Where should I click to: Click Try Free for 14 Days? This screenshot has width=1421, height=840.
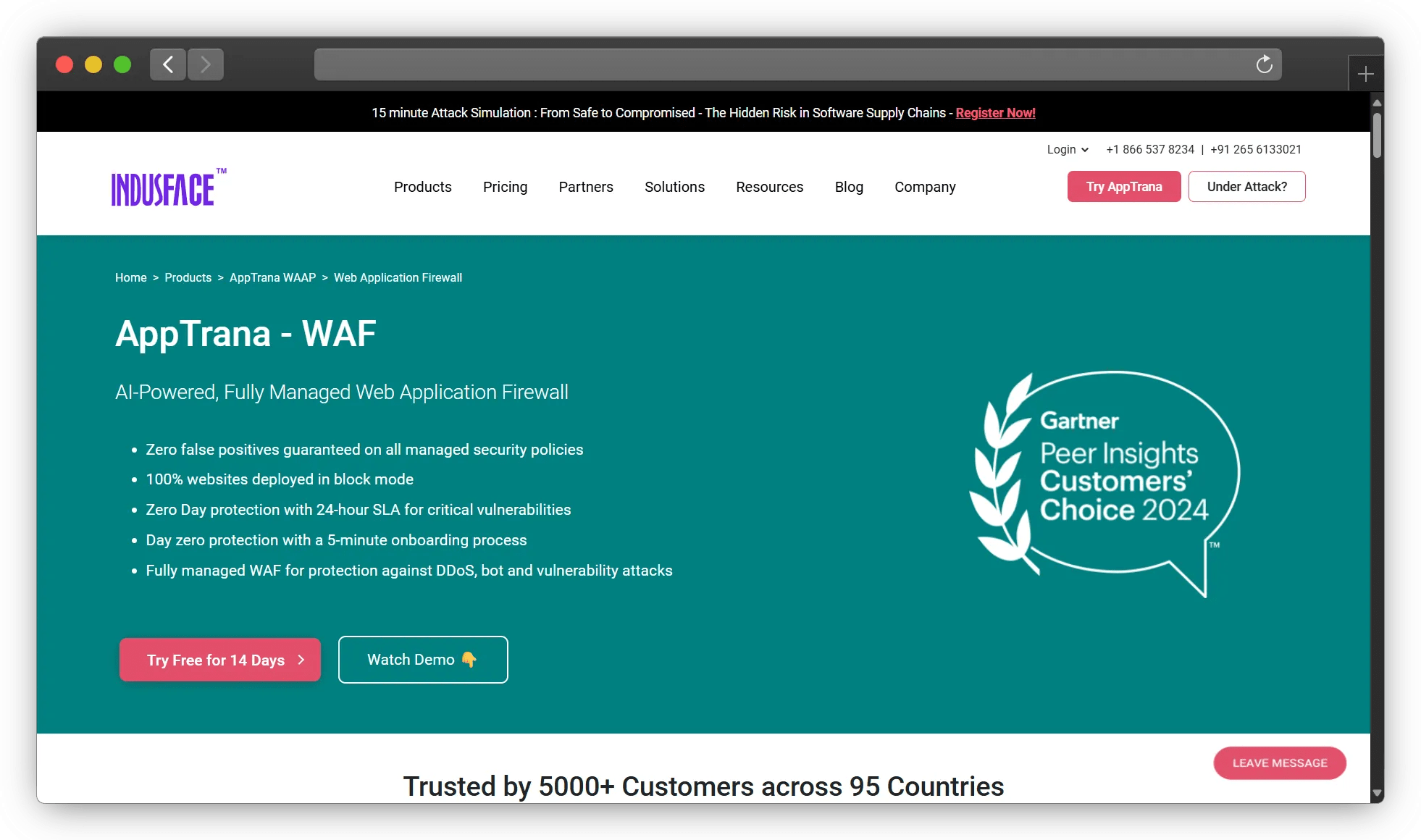219,660
